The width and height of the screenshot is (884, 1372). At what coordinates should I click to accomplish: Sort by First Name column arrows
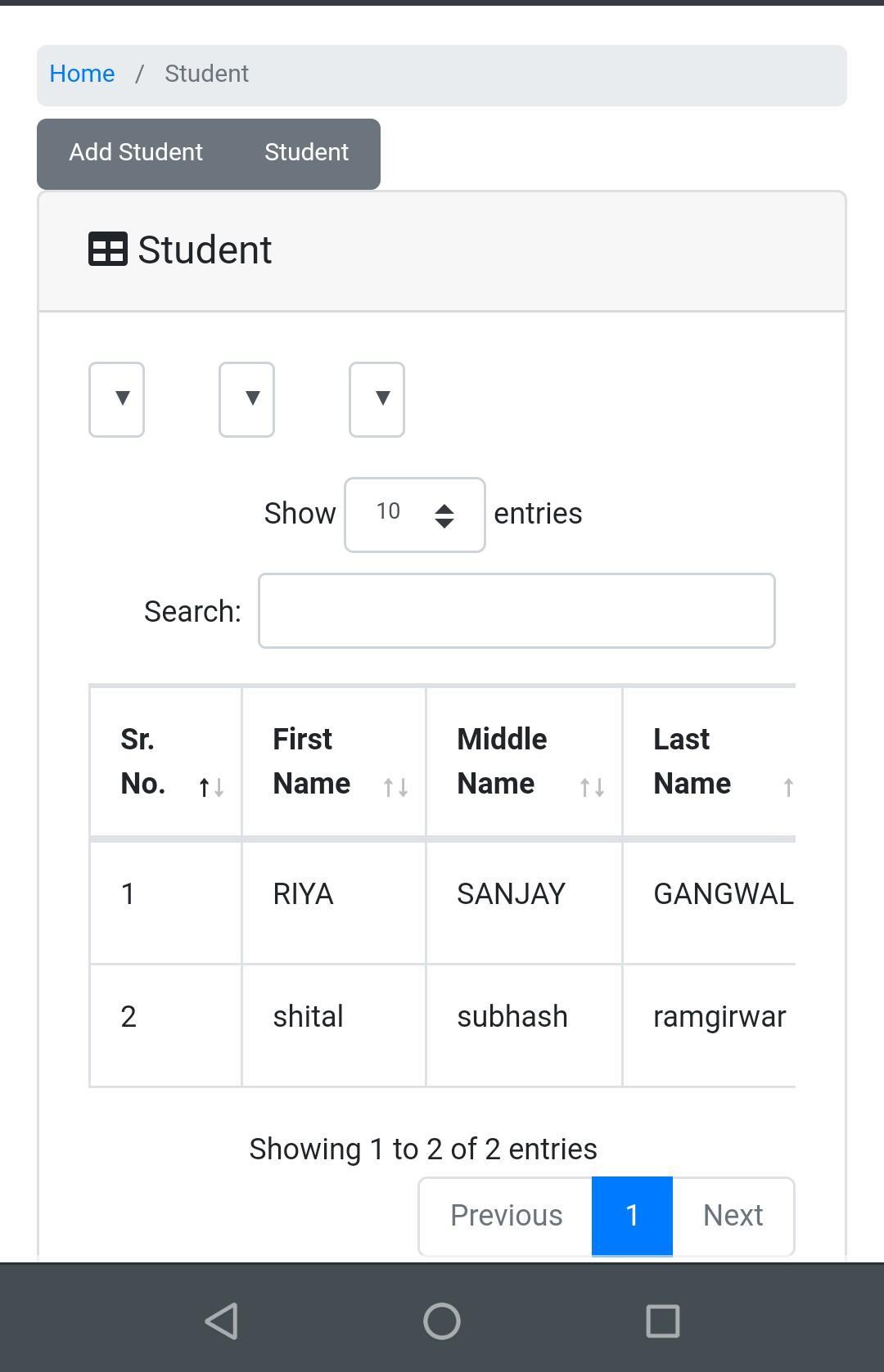coord(395,787)
